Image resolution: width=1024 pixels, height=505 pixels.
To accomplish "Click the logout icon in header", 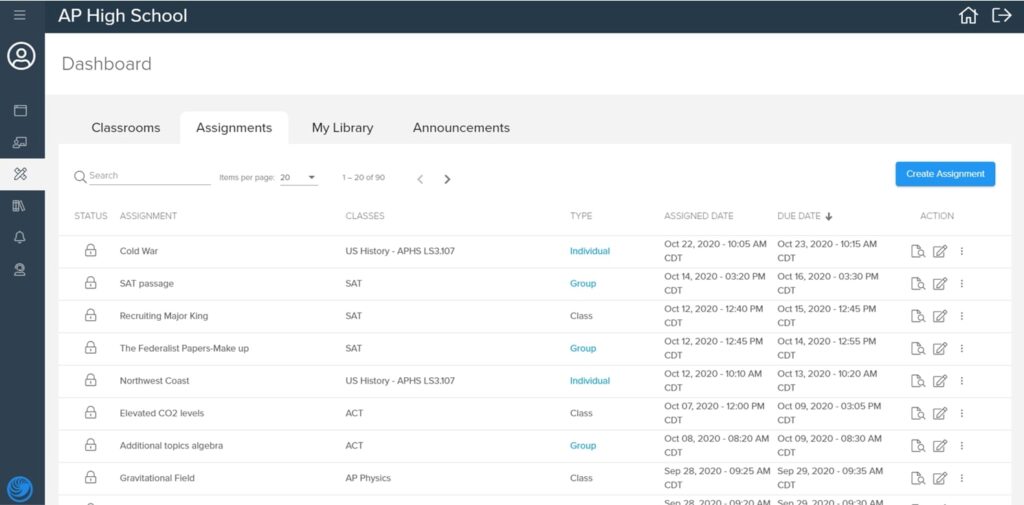I will (1001, 15).
